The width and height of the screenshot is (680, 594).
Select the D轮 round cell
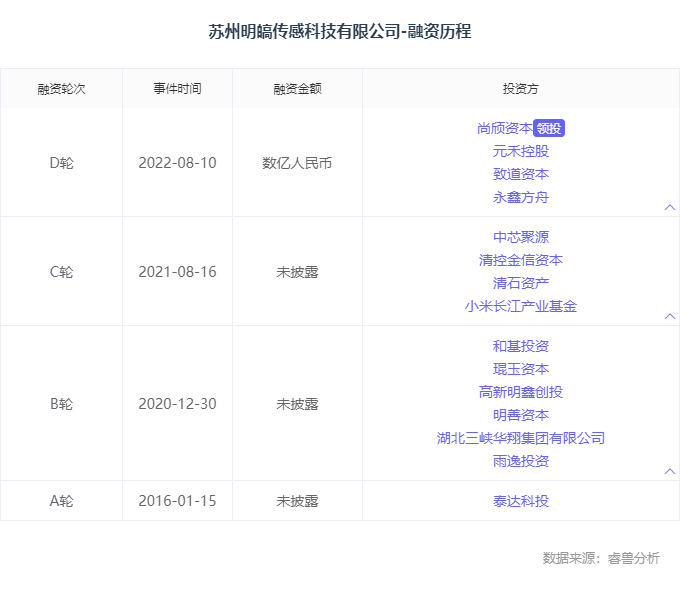point(61,163)
